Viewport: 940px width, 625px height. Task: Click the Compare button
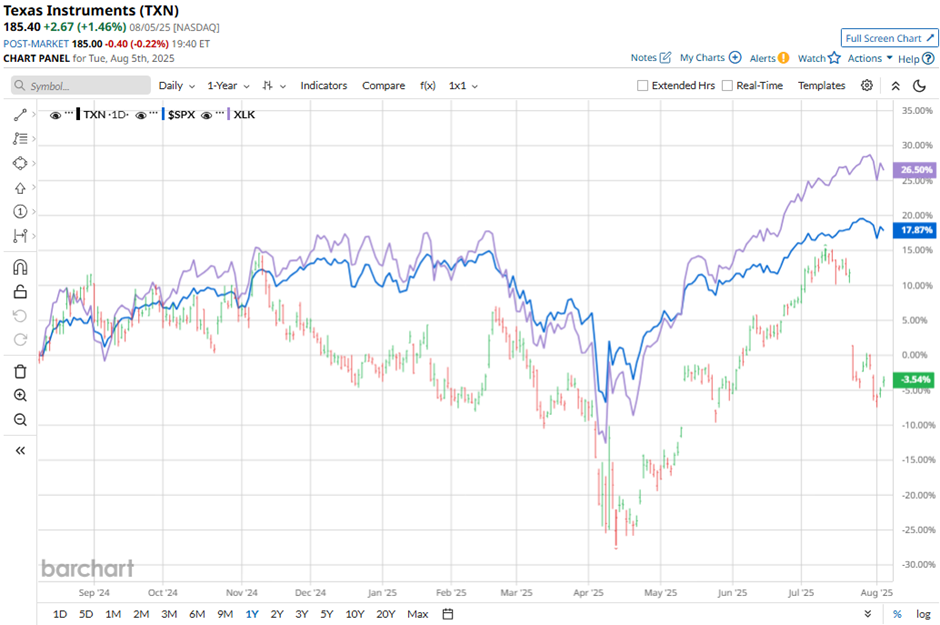384,86
